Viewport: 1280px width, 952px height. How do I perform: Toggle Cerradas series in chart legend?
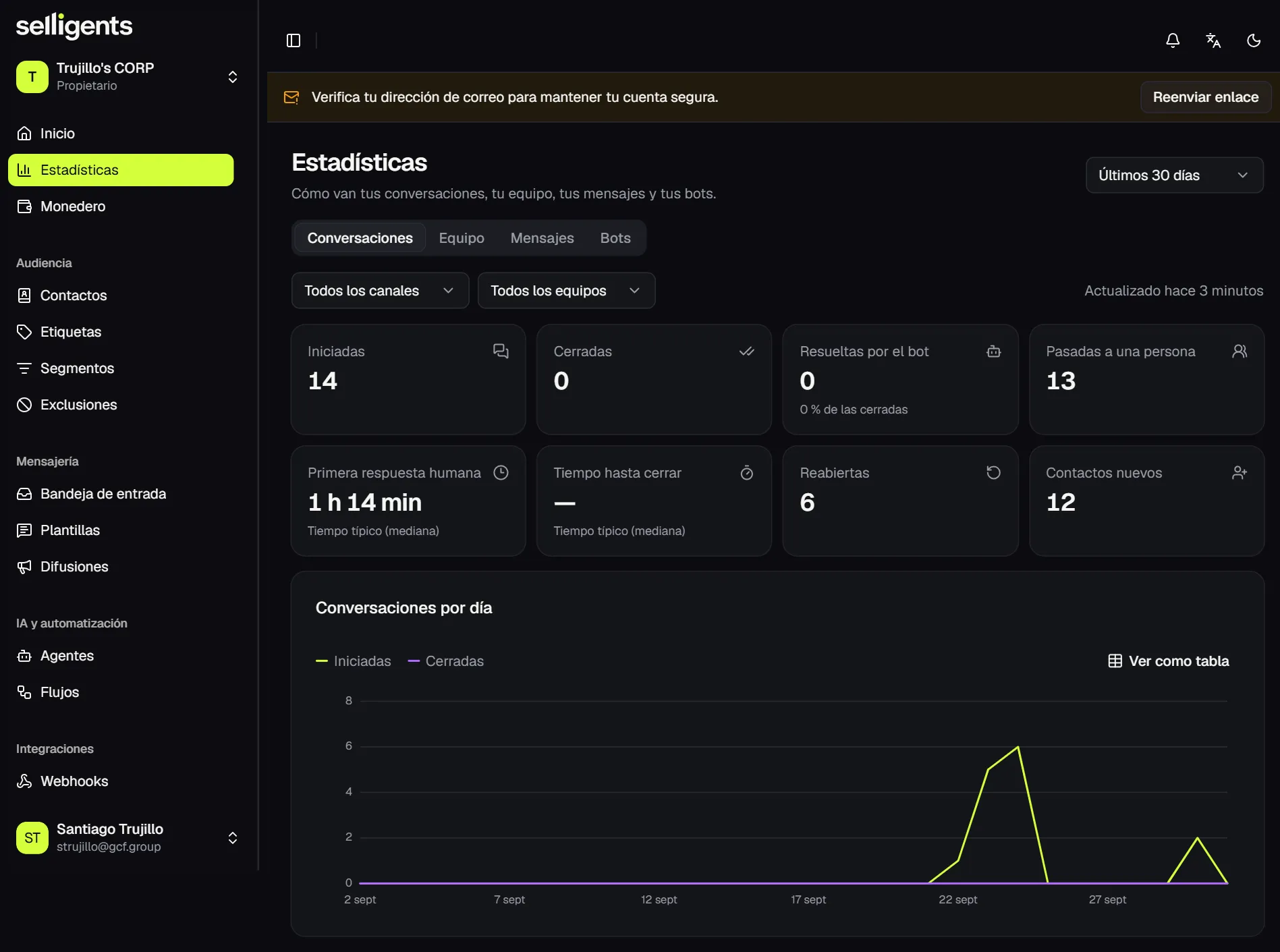[x=446, y=661]
